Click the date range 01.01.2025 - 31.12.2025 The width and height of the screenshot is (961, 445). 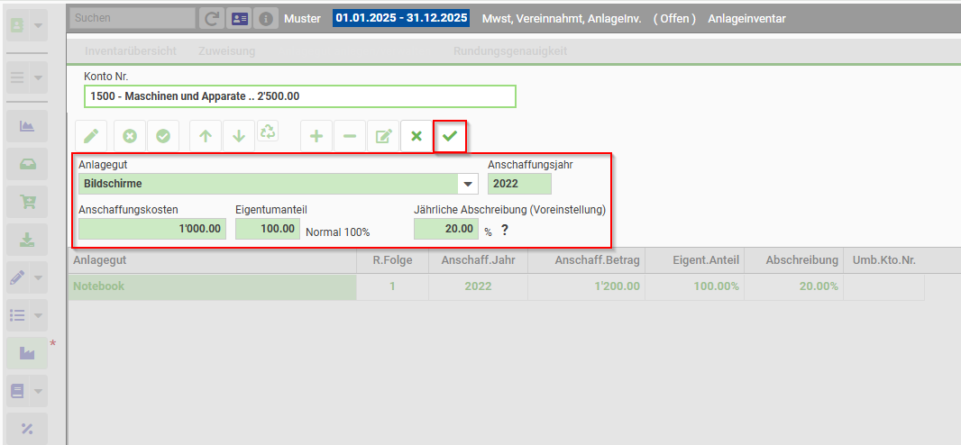(401, 18)
